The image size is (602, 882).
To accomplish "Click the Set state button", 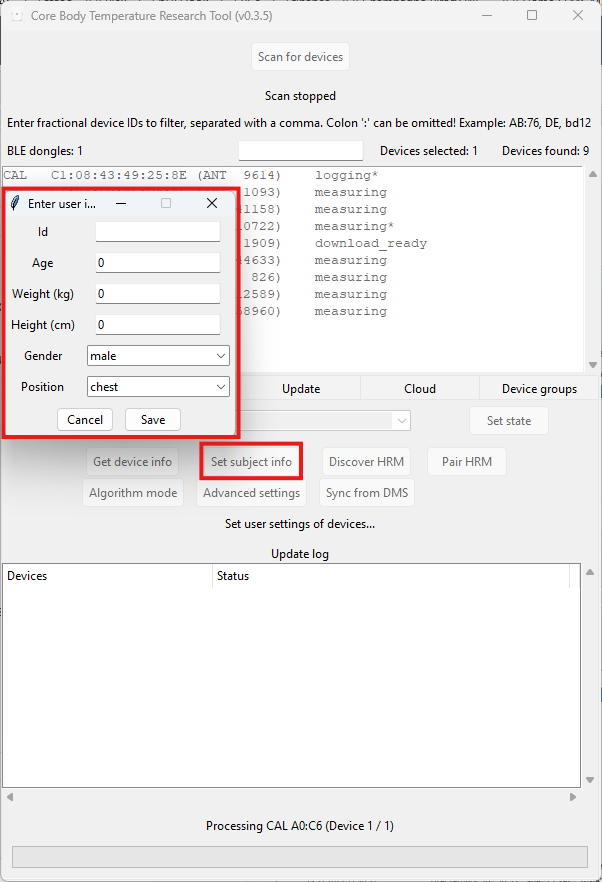I will (509, 421).
